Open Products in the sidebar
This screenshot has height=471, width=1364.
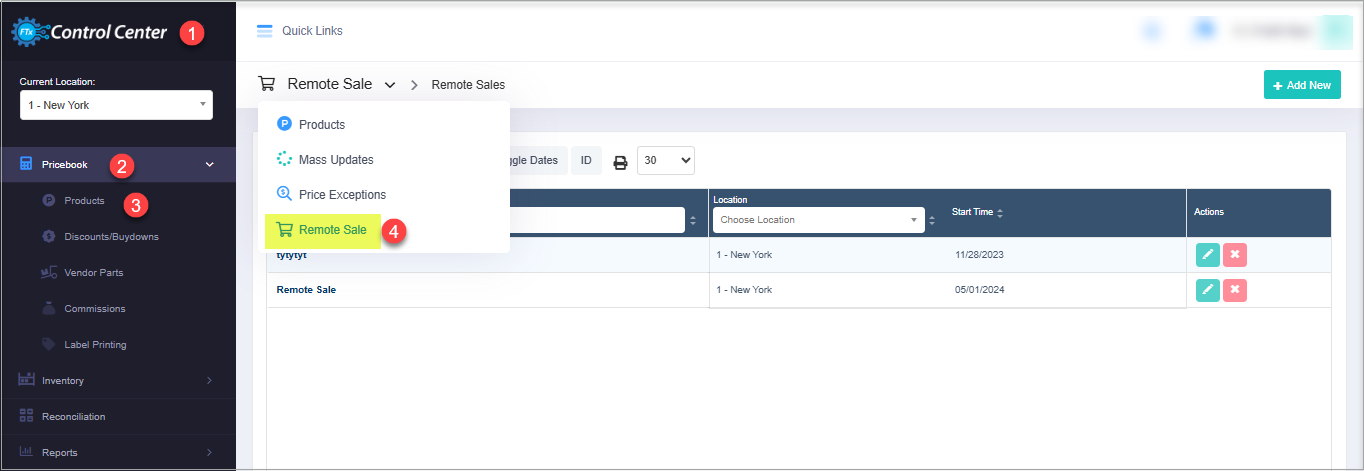pos(84,200)
